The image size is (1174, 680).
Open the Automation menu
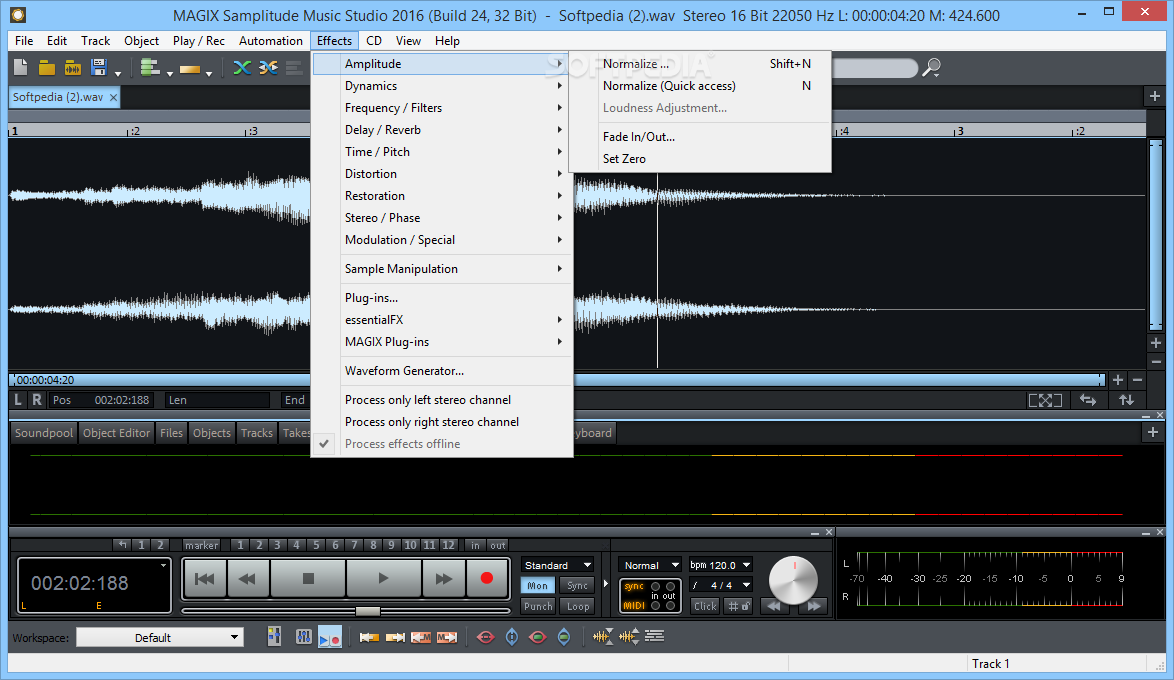point(270,40)
